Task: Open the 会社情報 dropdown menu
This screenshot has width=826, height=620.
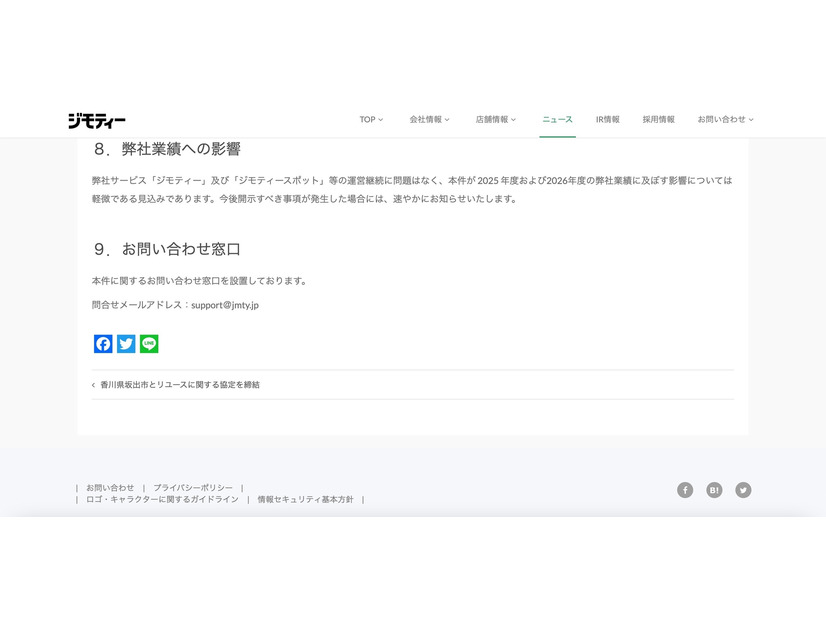Action: pyautogui.click(x=427, y=119)
